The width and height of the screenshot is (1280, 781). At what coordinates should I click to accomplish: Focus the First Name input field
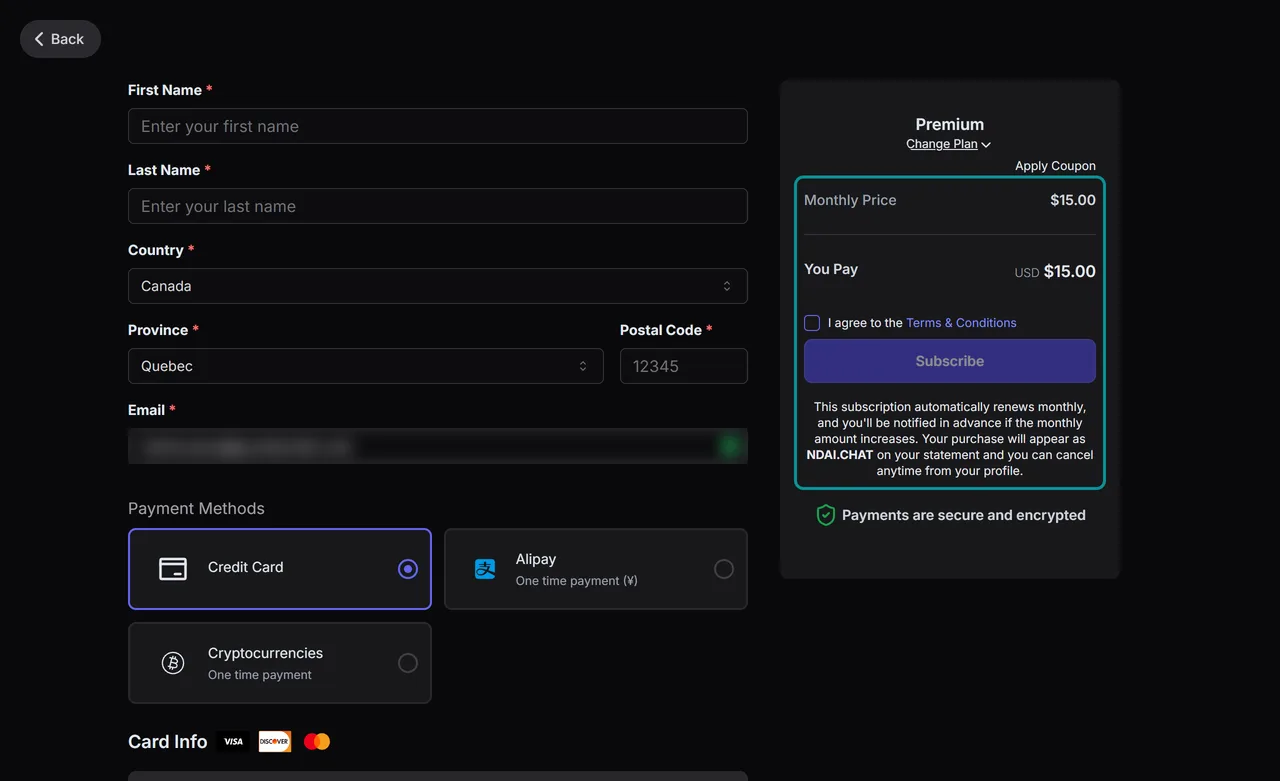(x=438, y=126)
